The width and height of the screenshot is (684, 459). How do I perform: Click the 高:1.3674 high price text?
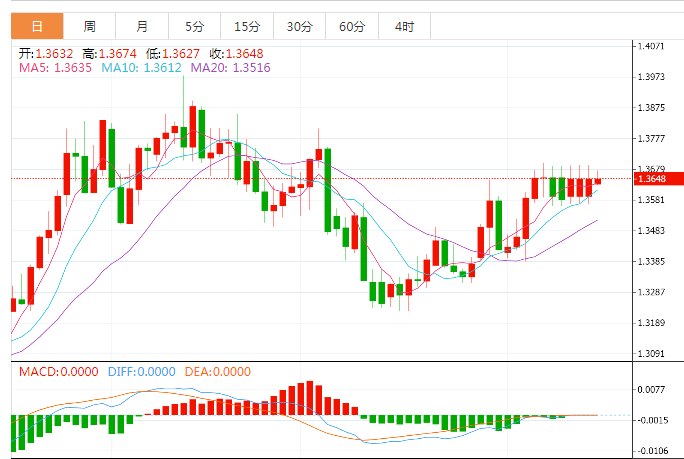coord(109,54)
